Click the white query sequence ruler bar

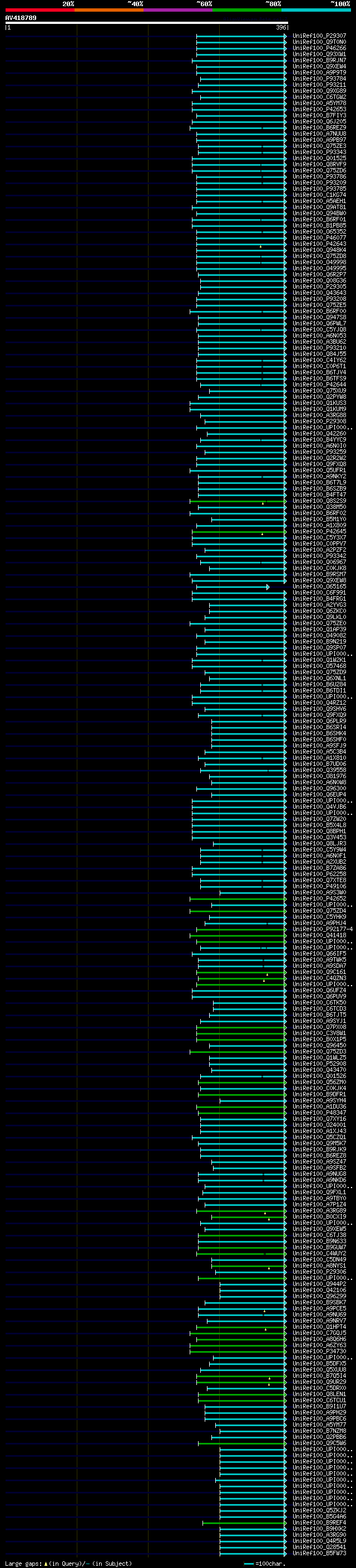point(147,22)
